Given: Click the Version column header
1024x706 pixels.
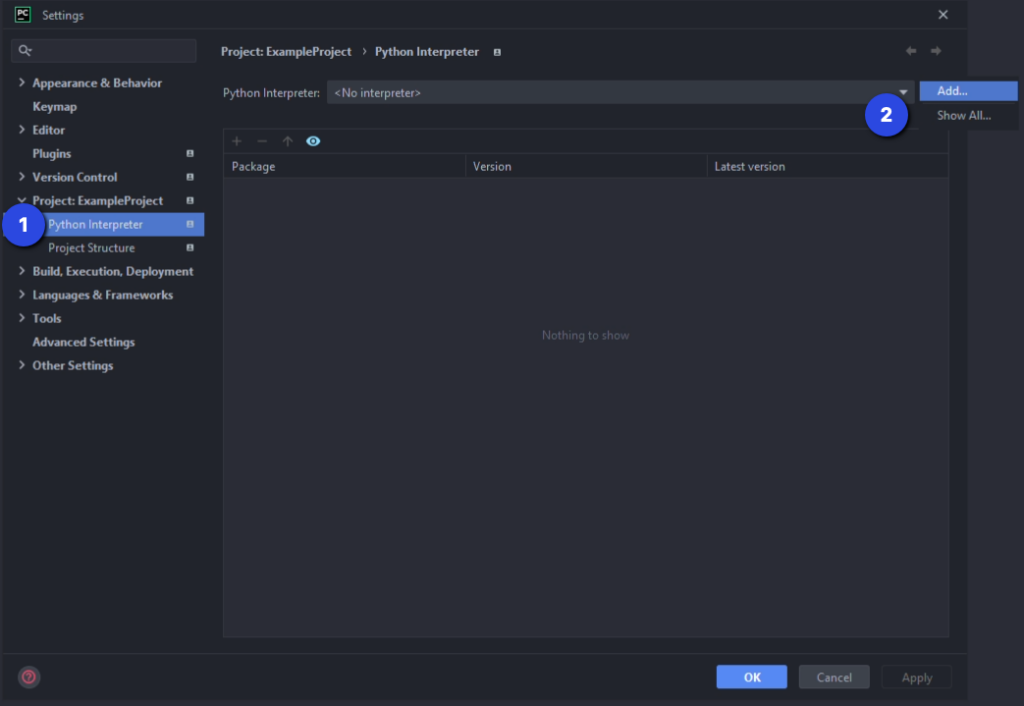Looking at the screenshot, I should coord(586,167).
